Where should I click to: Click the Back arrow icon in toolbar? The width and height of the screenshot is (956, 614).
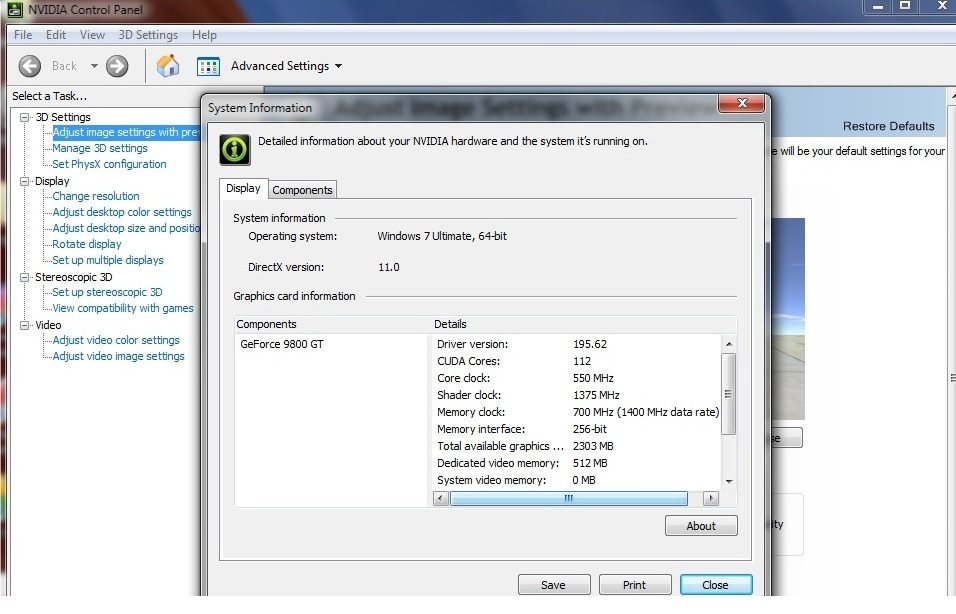[x=29, y=66]
